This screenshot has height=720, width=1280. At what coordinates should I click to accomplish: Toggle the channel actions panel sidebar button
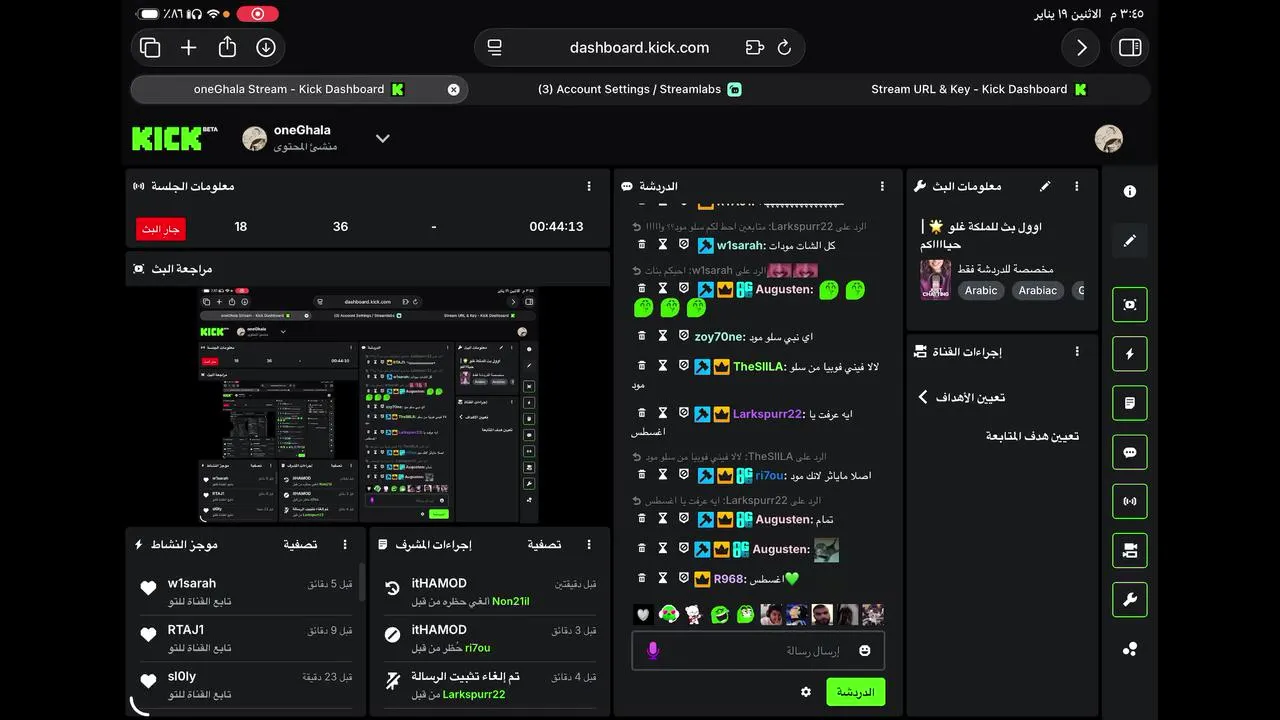pyautogui.click(x=1130, y=550)
